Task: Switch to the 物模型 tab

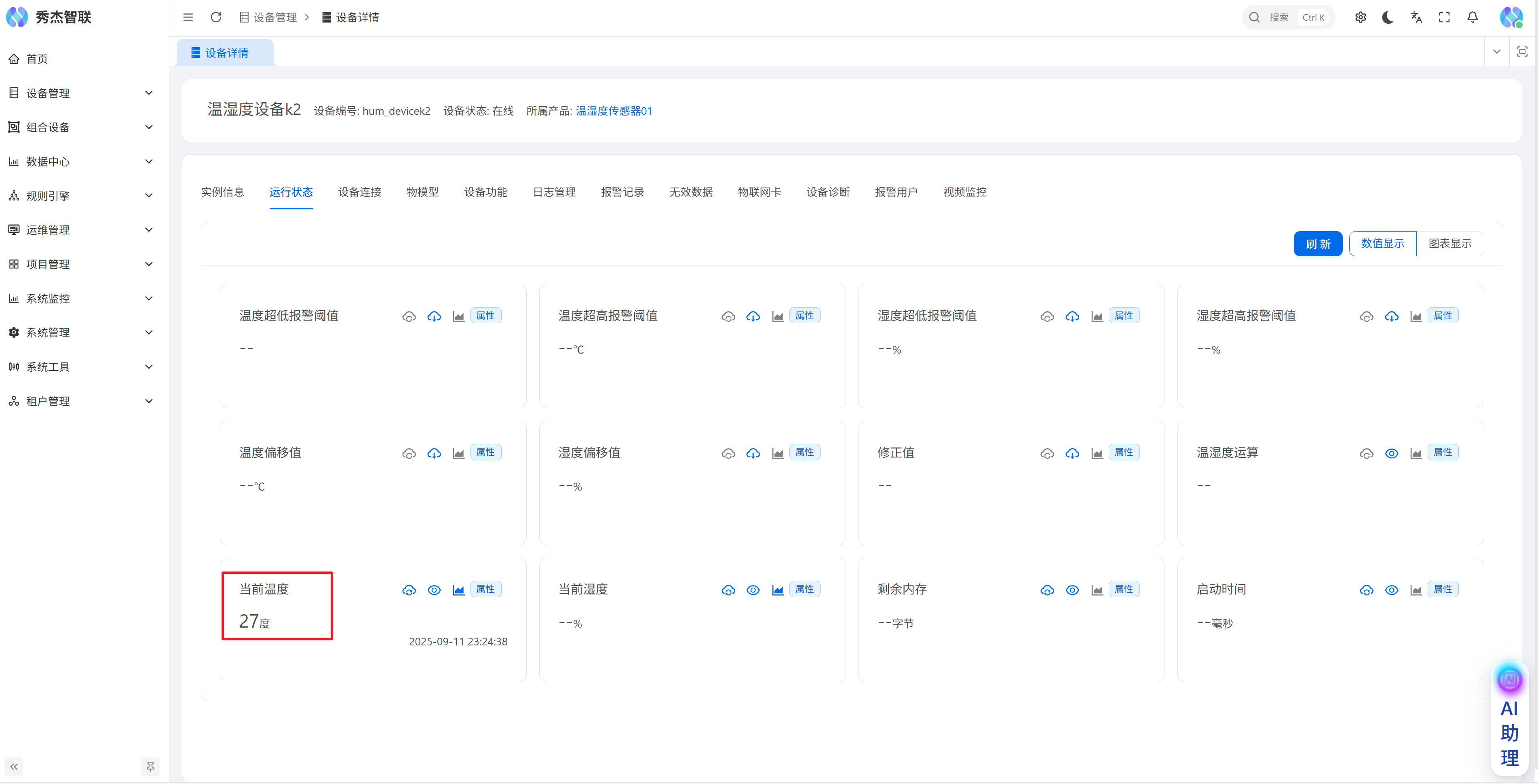Action: (422, 192)
